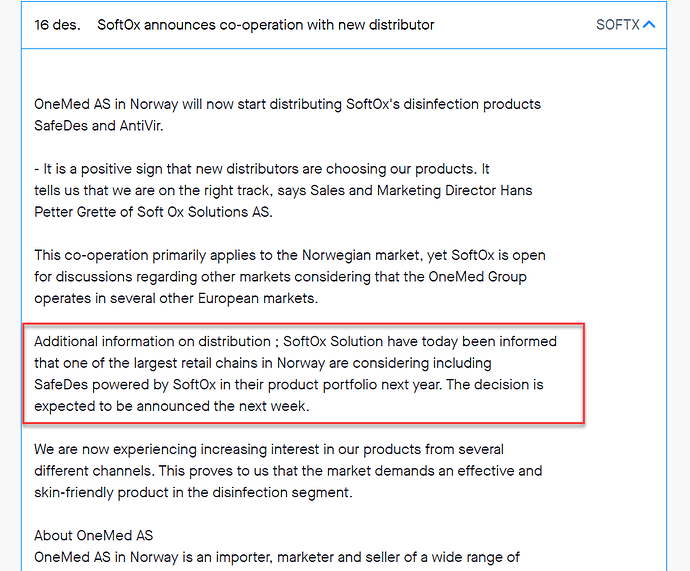Click line 'SafeDes powered by SoftOx in their product portfolio'
Screen dimensions: 690x571
click(289, 385)
